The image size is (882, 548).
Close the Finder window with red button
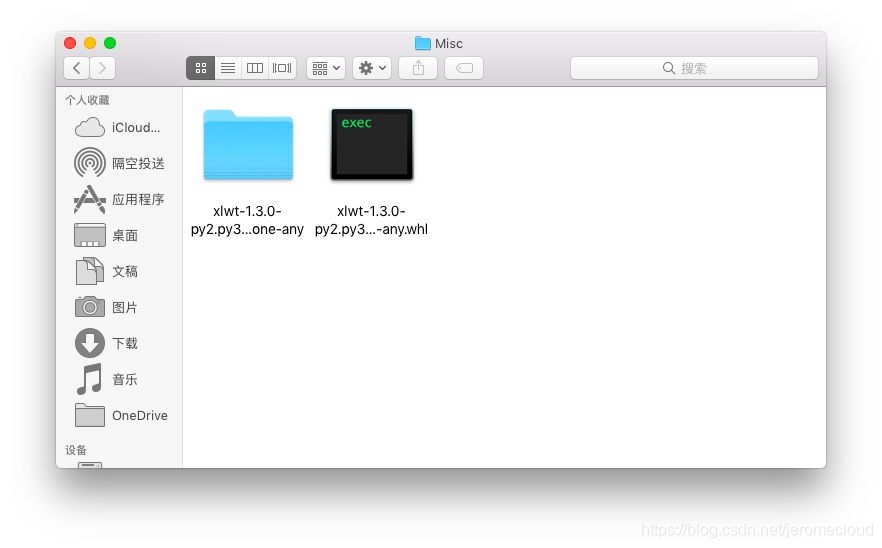tap(70, 43)
